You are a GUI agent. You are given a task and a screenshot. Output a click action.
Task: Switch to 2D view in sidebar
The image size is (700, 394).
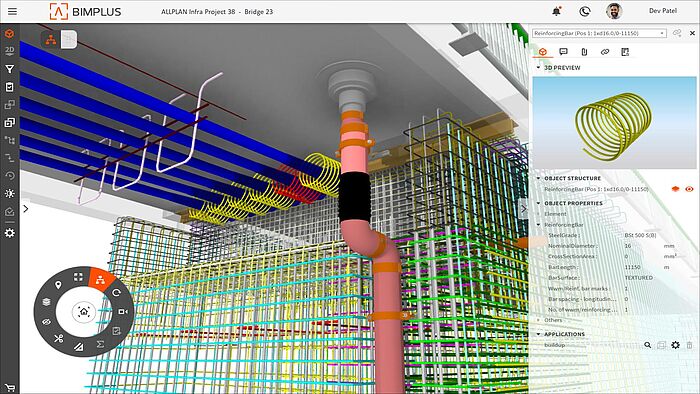click(x=9, y=51)
